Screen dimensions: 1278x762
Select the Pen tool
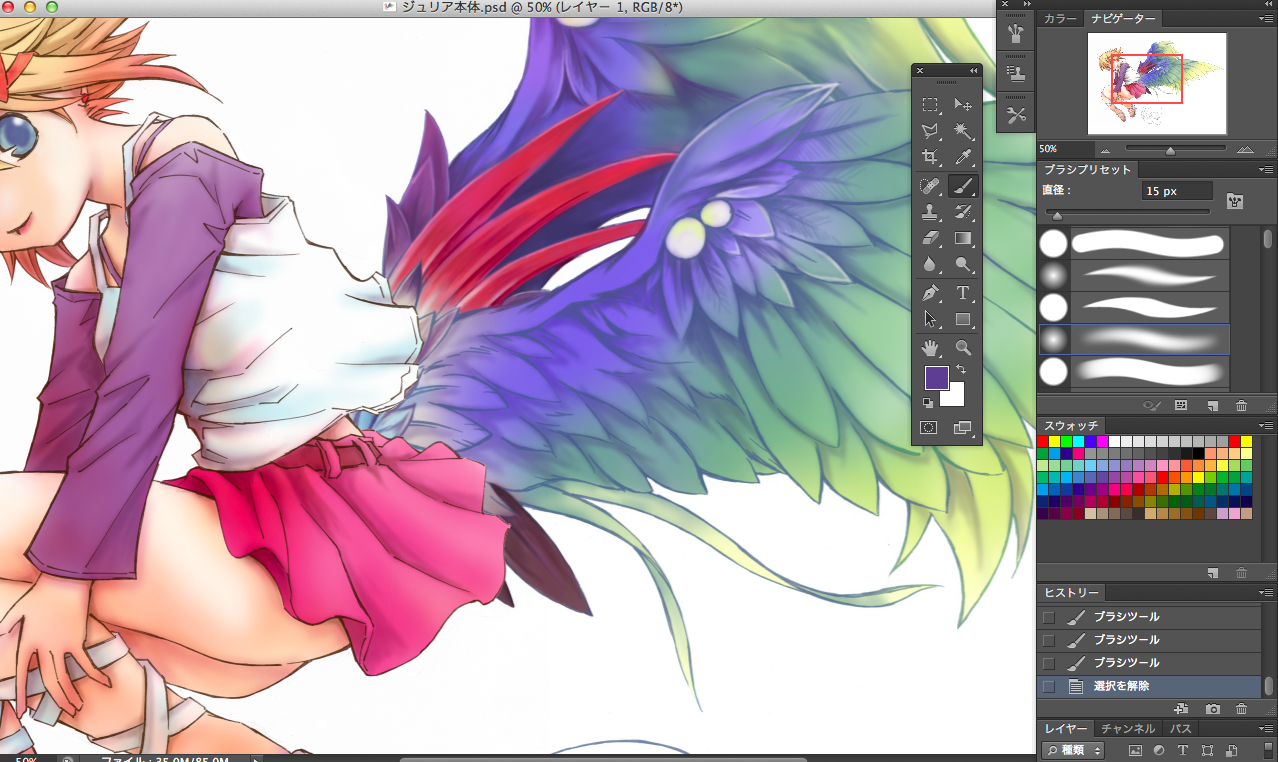[930, 293]
